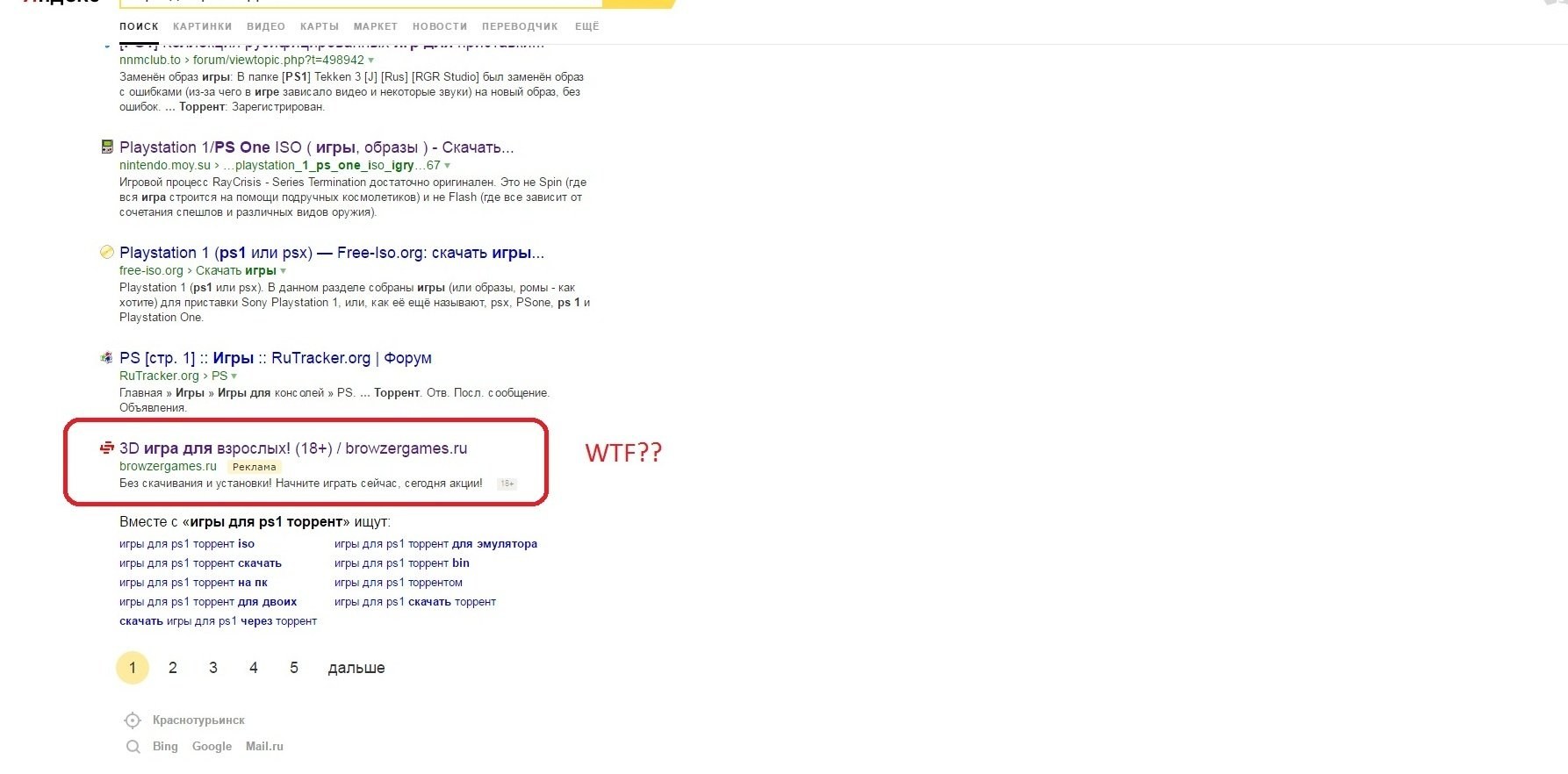Select related query ending in для эмулятора

(x=435, y=544)
